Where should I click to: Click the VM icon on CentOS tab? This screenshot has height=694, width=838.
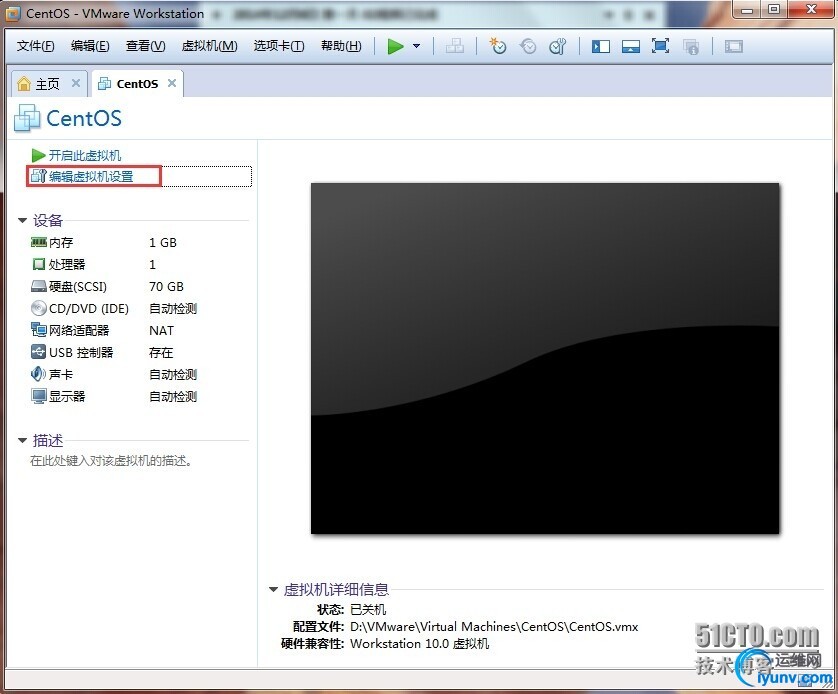105,83
